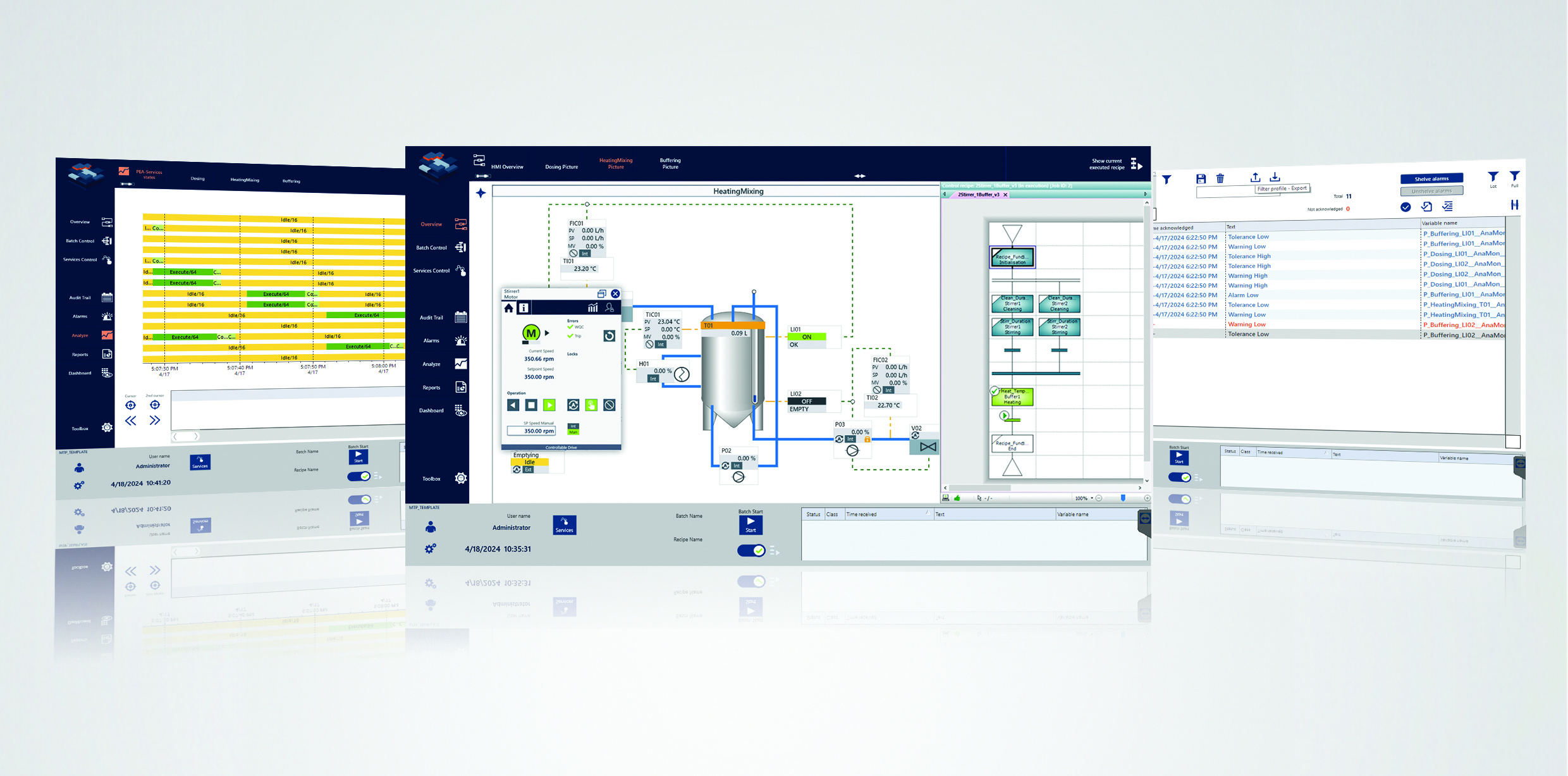Click the right chevron on the recipe tab bar

tap(1145, 194)
